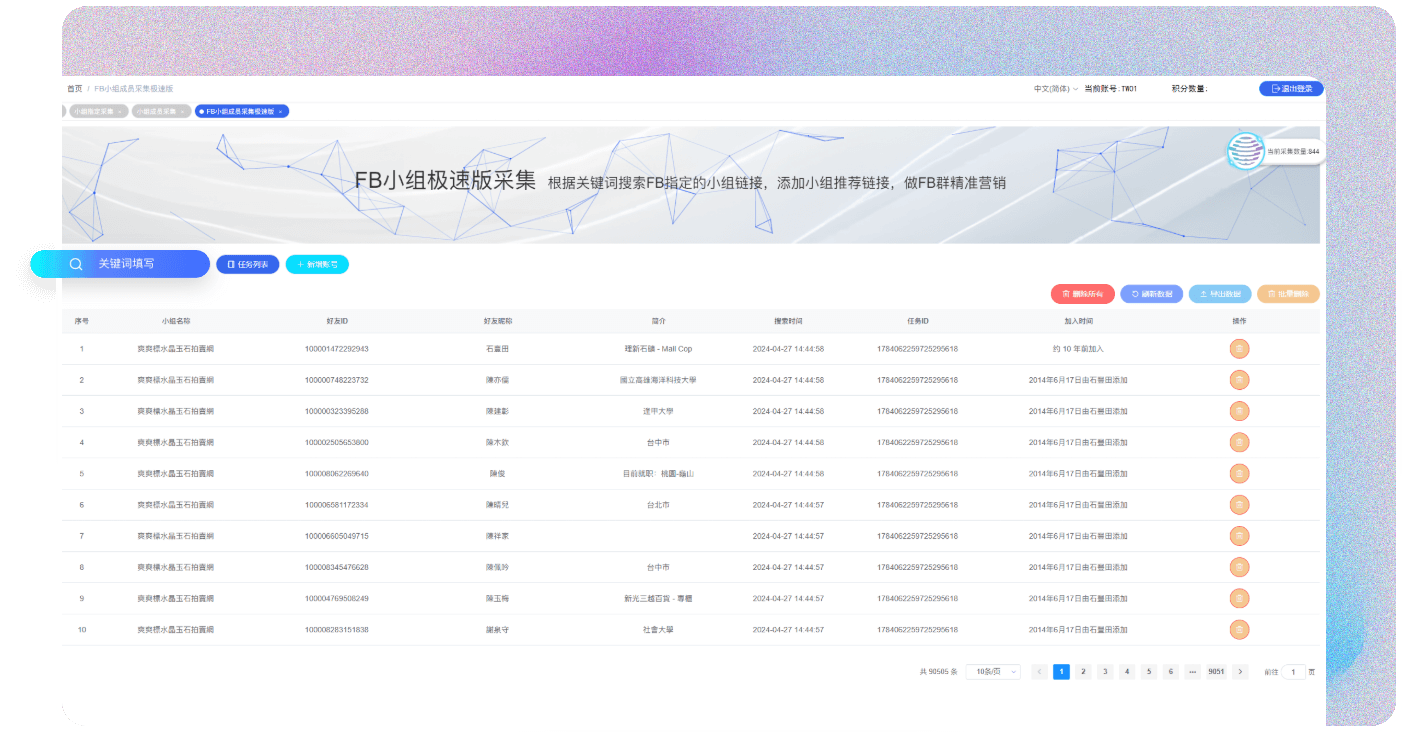Click the pagination ellipsis to jump pages
The width and height of the screenshot is (1402, 732).
coord(1192,672)
